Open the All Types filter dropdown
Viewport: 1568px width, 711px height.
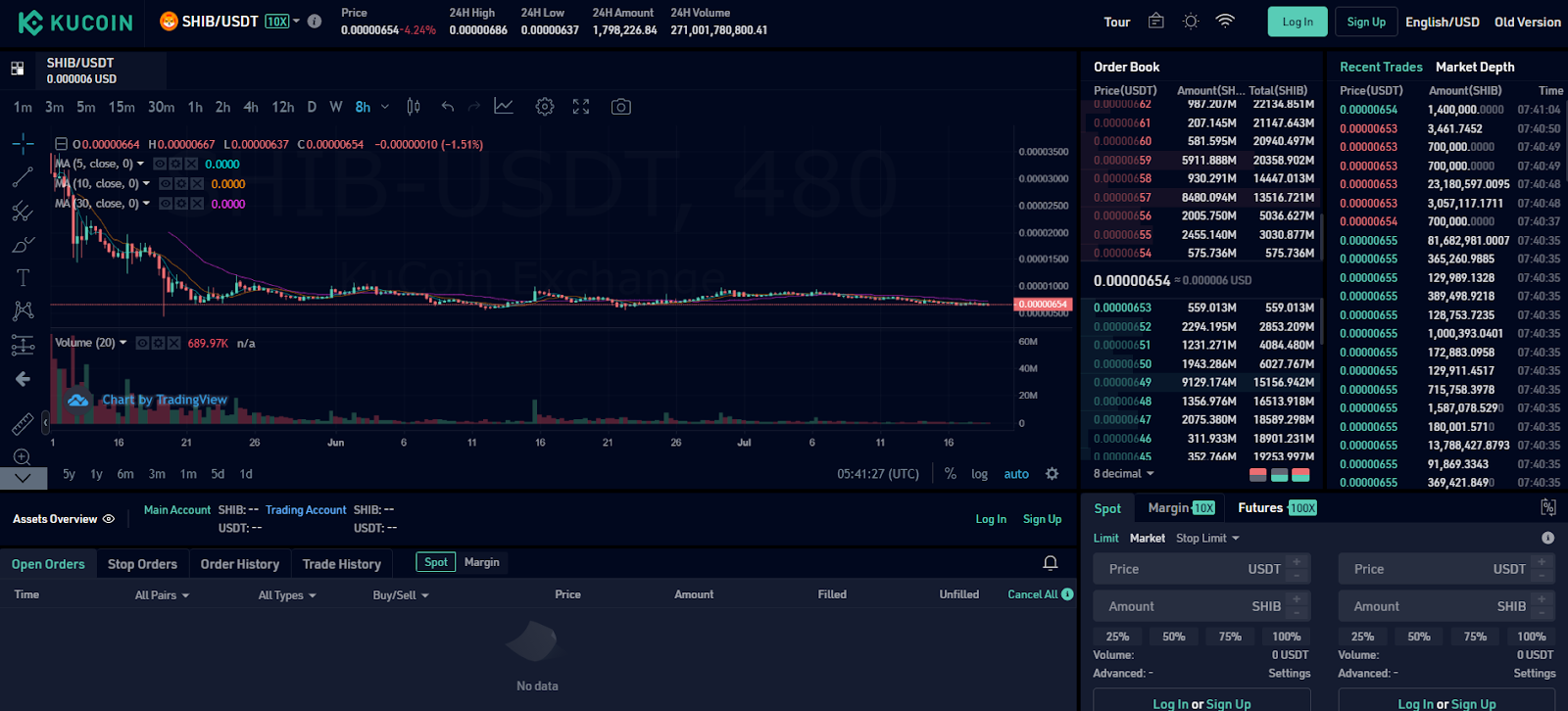coord(288,595)
